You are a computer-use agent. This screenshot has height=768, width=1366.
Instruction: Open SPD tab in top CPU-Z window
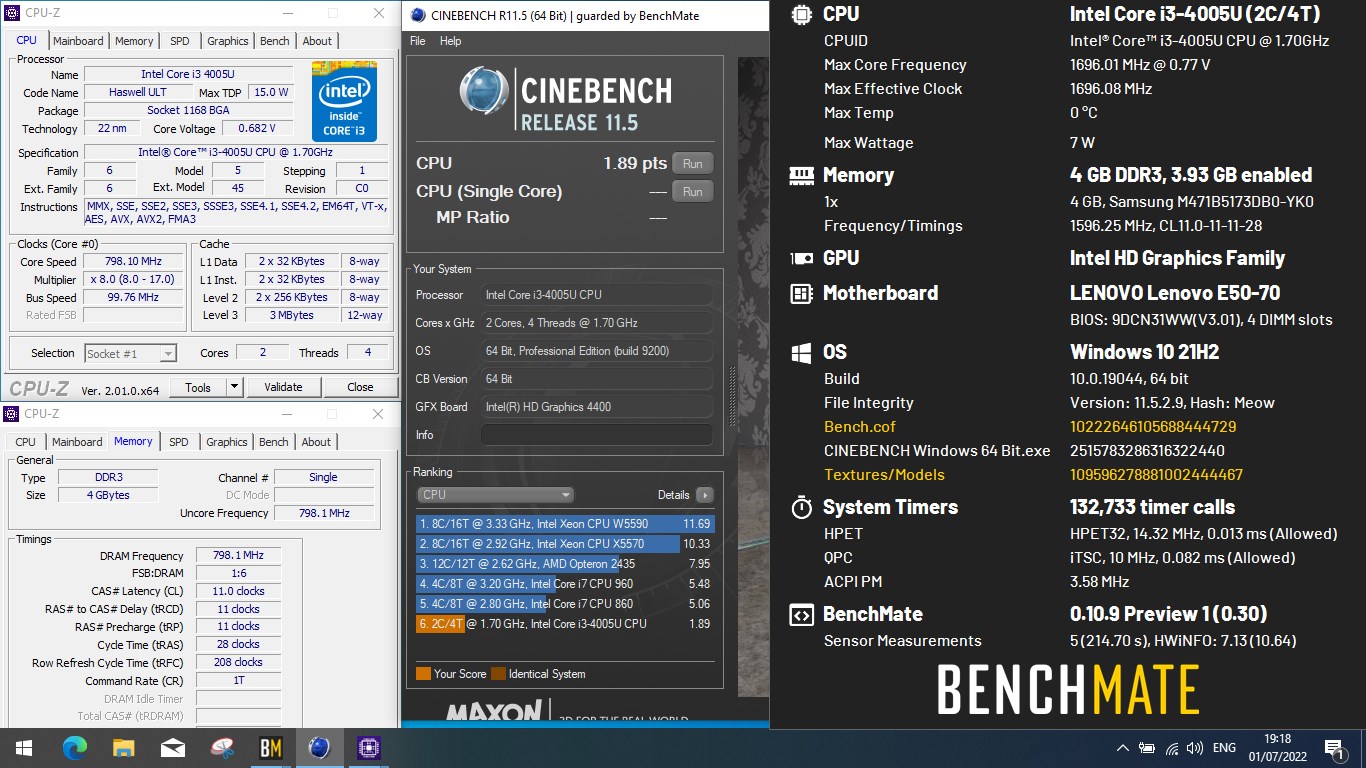click(x=179, y=41)
